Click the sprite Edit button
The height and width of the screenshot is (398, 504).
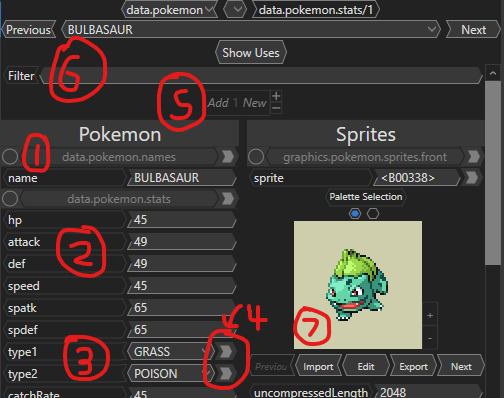[x=366, y=367]
